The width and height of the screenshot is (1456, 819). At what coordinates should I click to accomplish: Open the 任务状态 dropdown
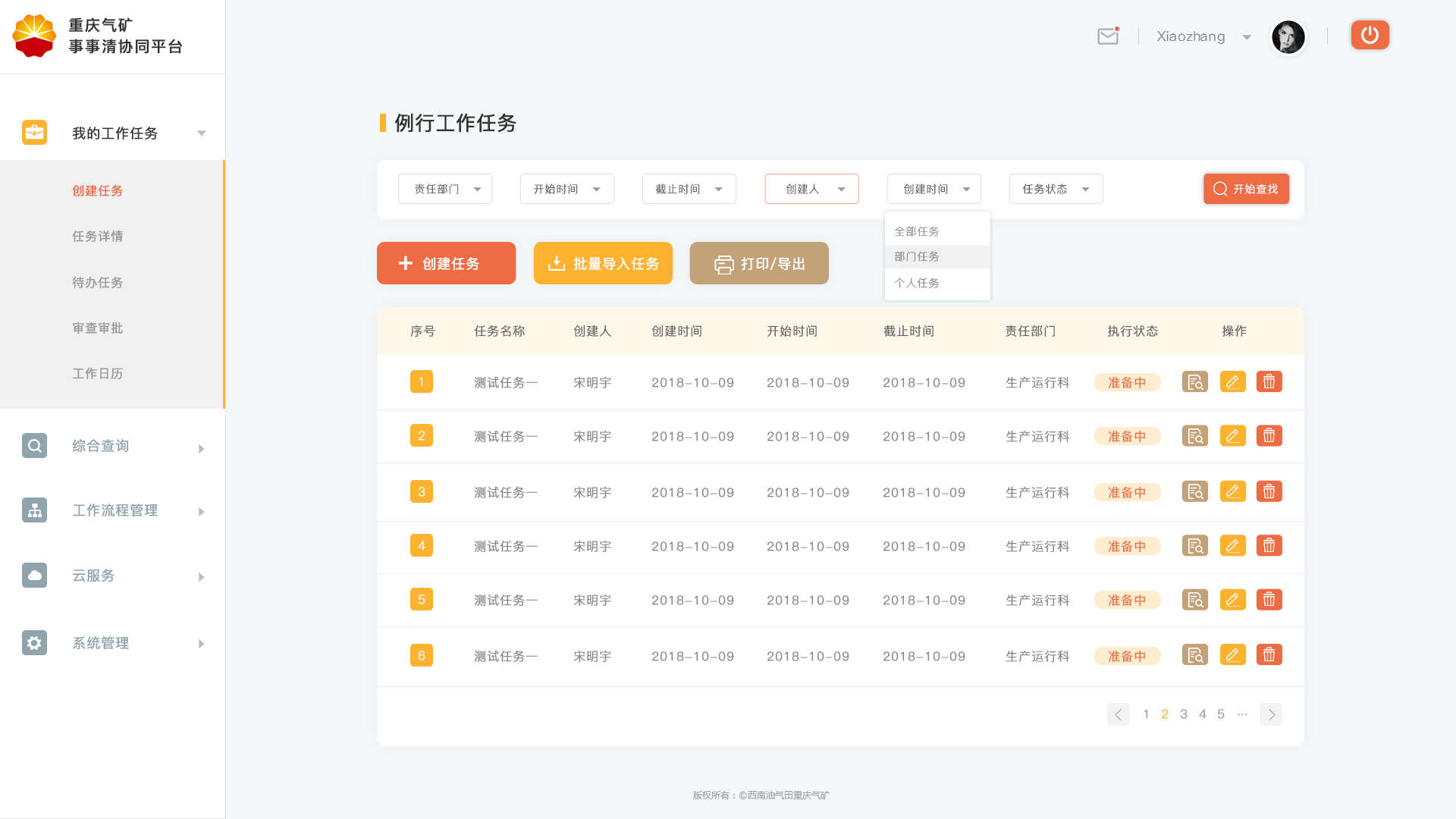[x=1056, y=189]
